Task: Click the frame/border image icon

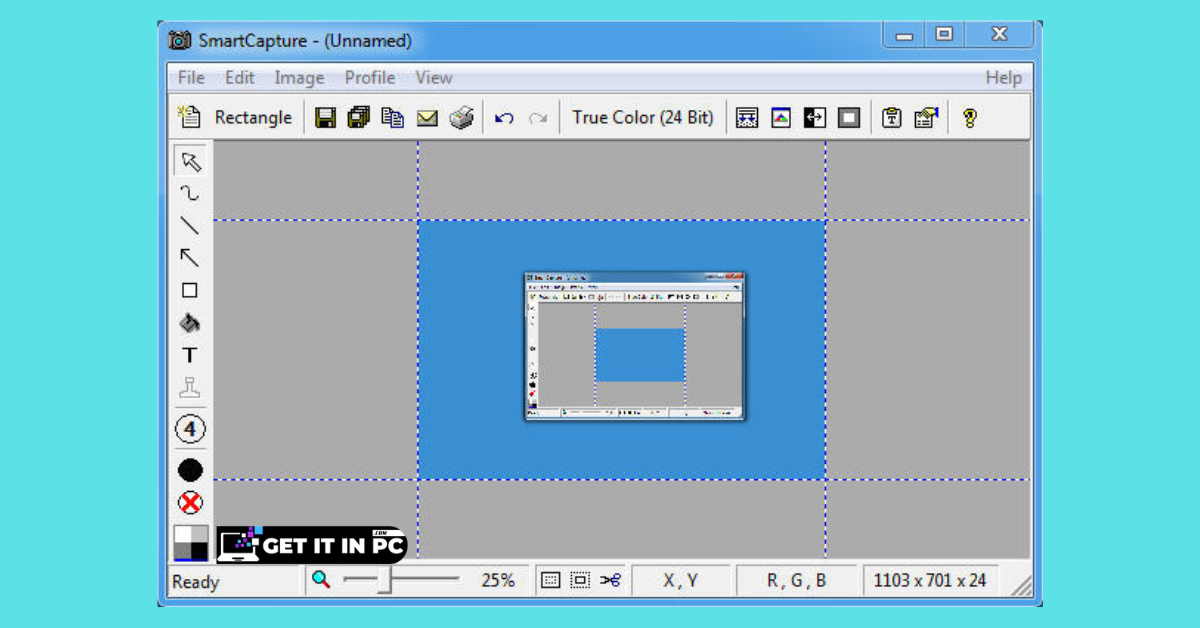Action: click(849, 118)
